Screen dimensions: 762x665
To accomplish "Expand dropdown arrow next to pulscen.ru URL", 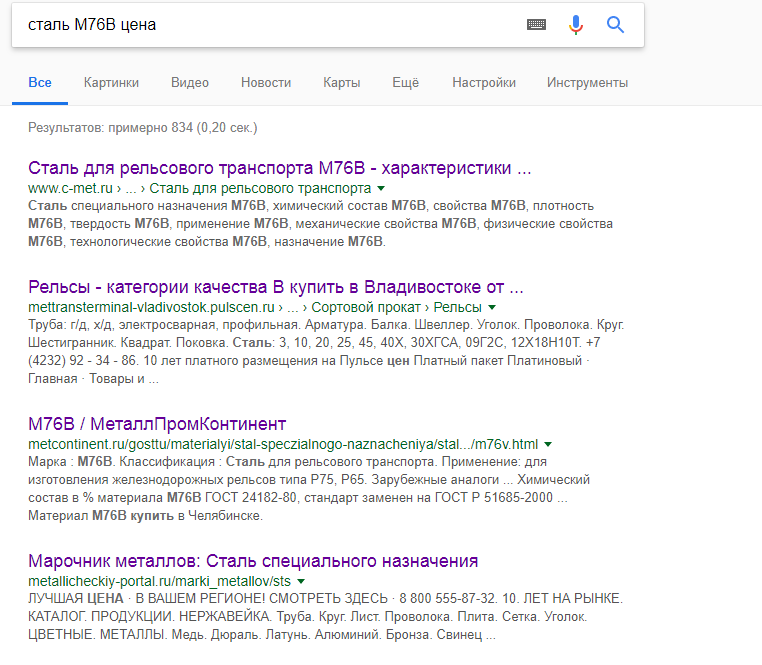I will [492, 308].
